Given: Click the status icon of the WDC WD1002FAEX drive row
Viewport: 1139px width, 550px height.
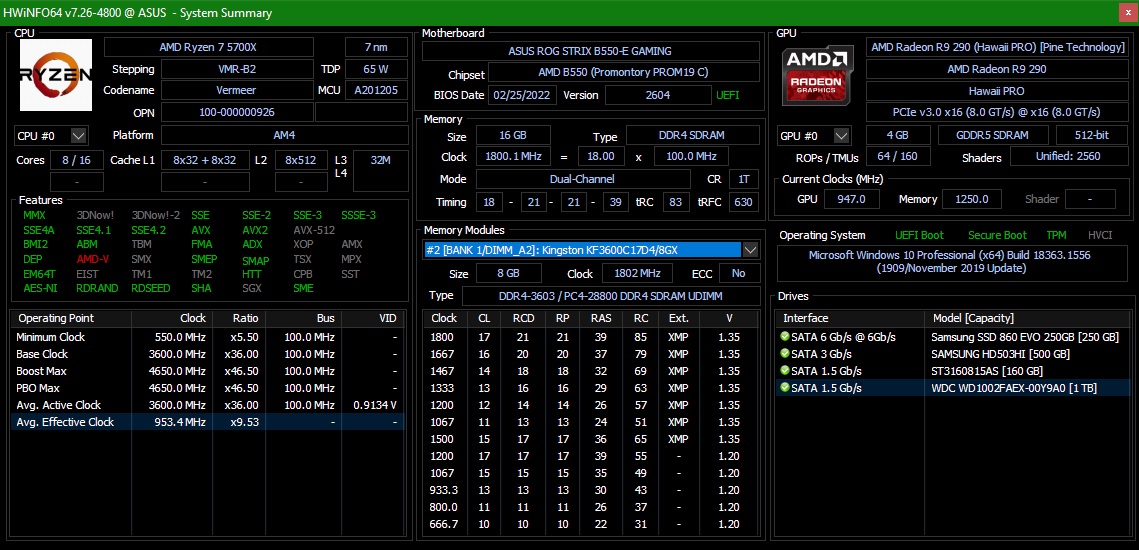Looking at the screenshot, I should click(x=785, y=388).
